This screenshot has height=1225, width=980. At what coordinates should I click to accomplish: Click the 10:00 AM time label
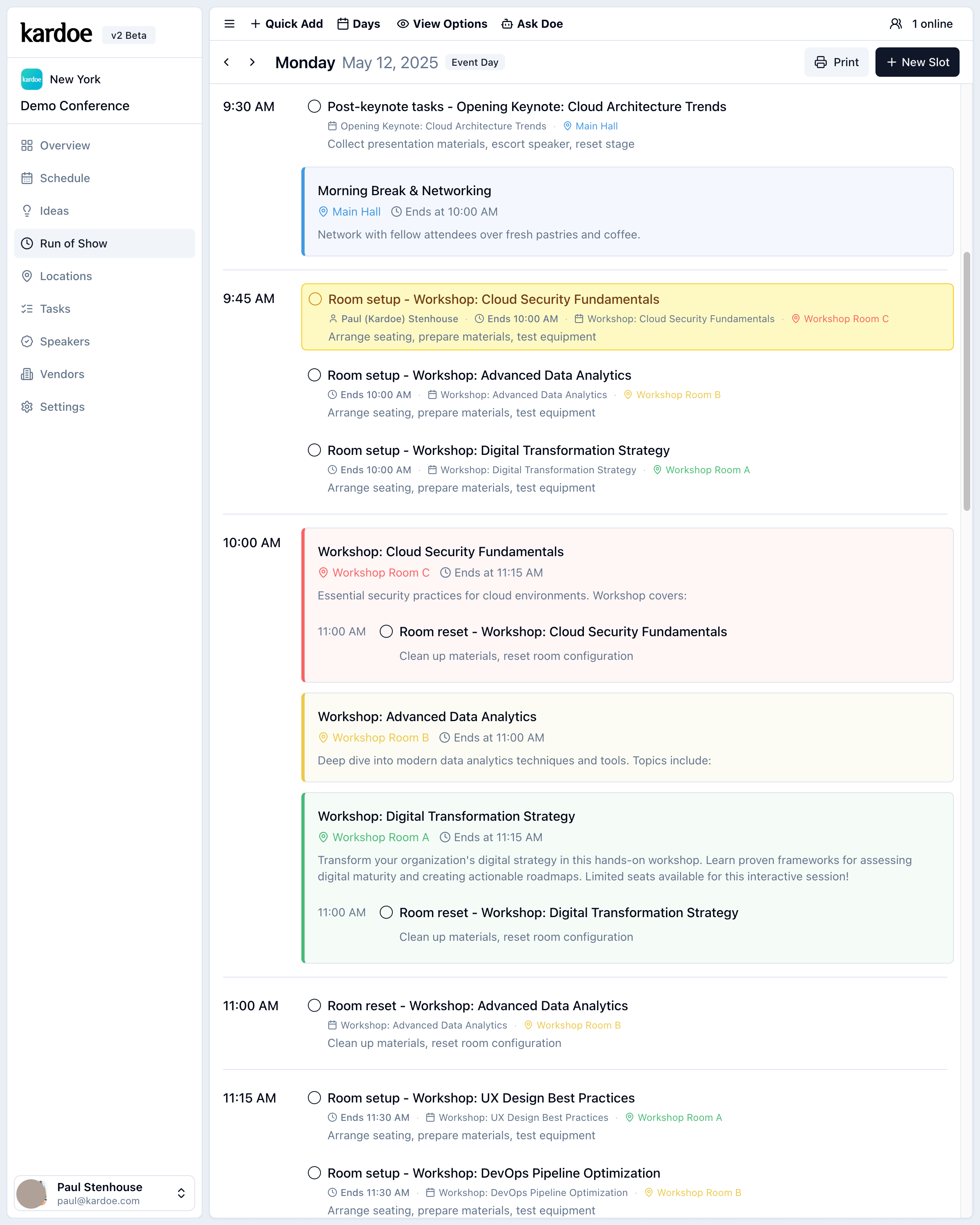click(x=252, y=543)
